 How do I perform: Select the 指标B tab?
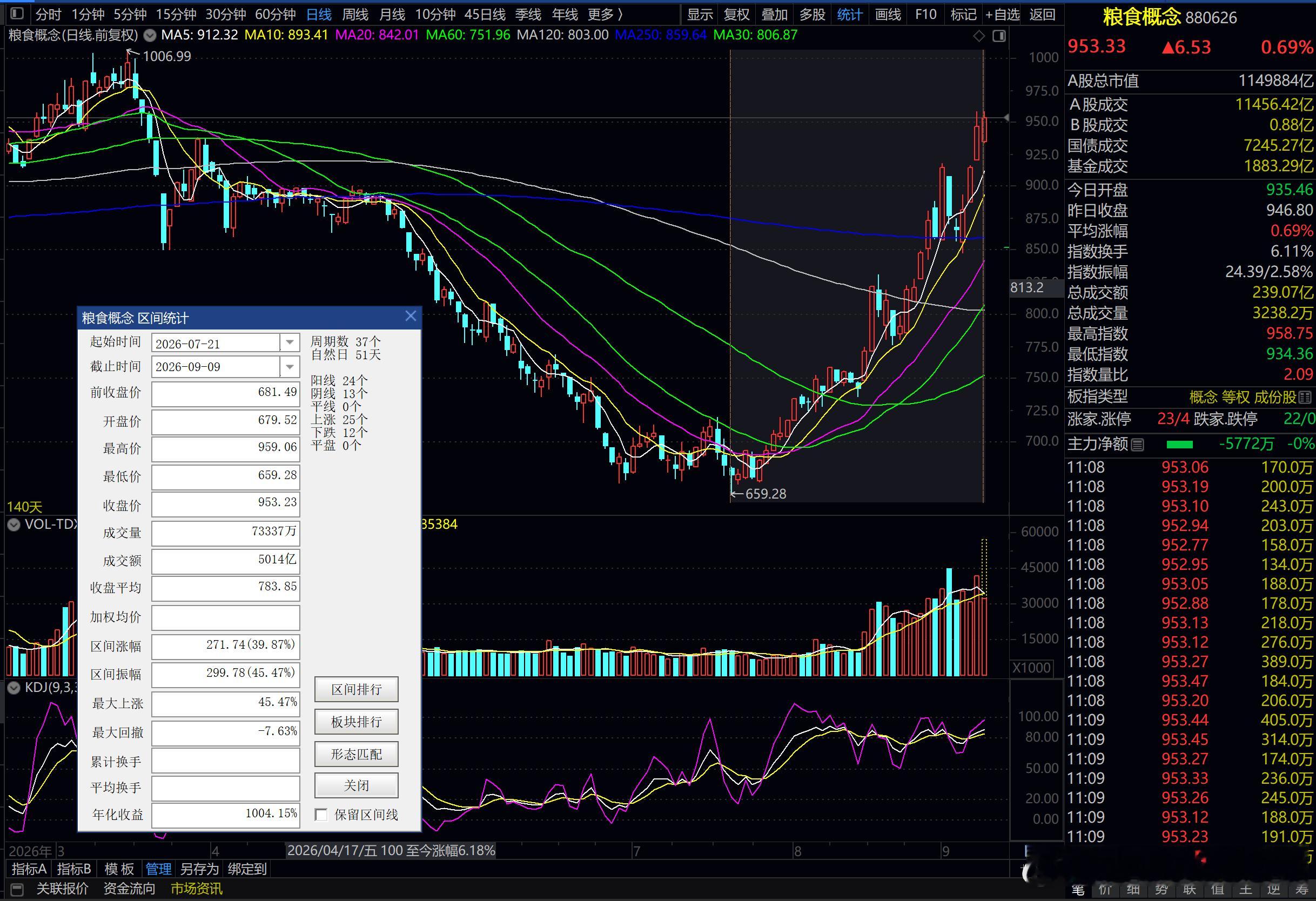(74, 869)
